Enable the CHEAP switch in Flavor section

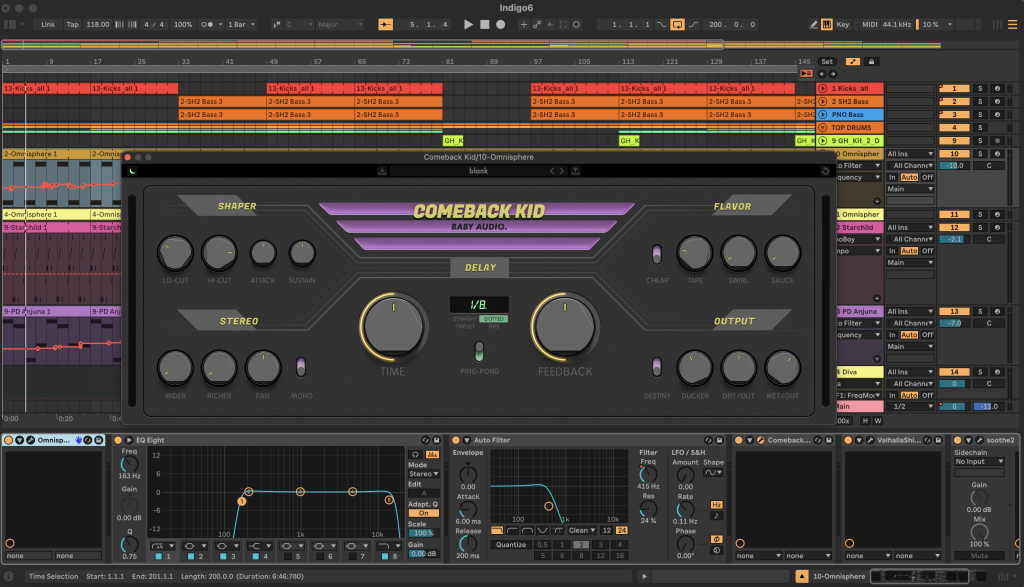(x=657, y=253)
